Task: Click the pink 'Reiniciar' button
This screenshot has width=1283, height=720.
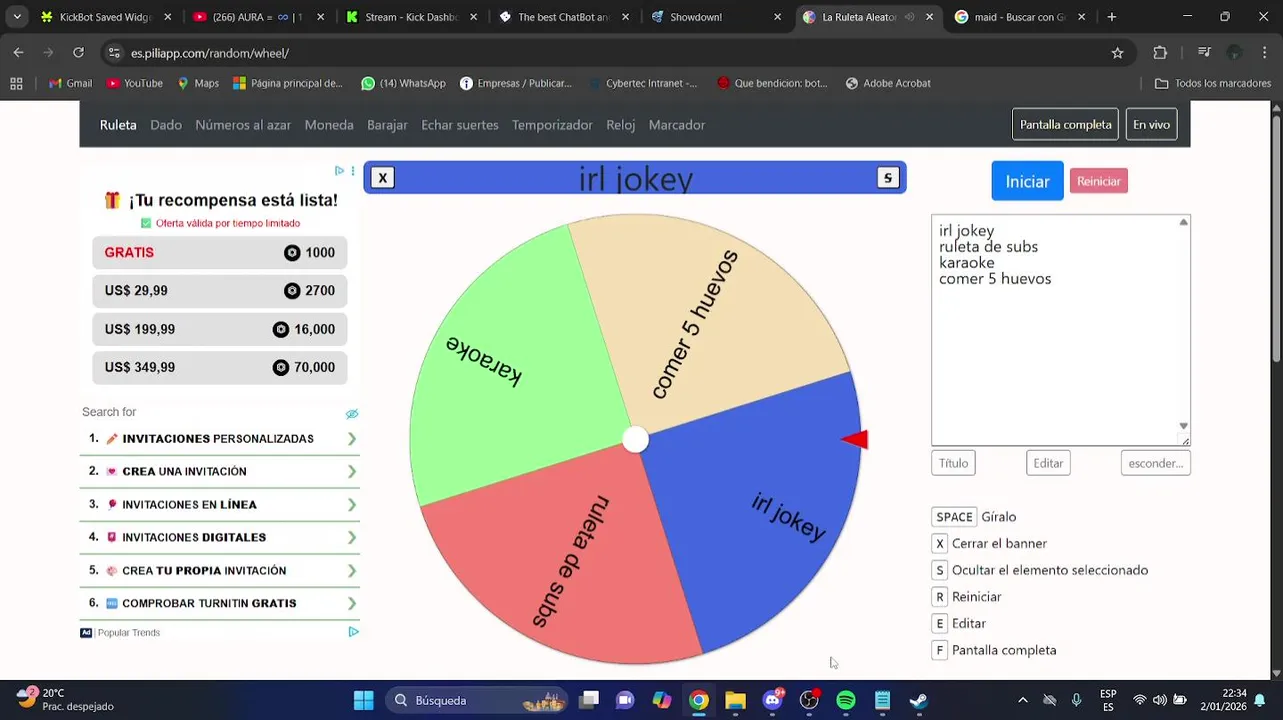Action: 1099,181
